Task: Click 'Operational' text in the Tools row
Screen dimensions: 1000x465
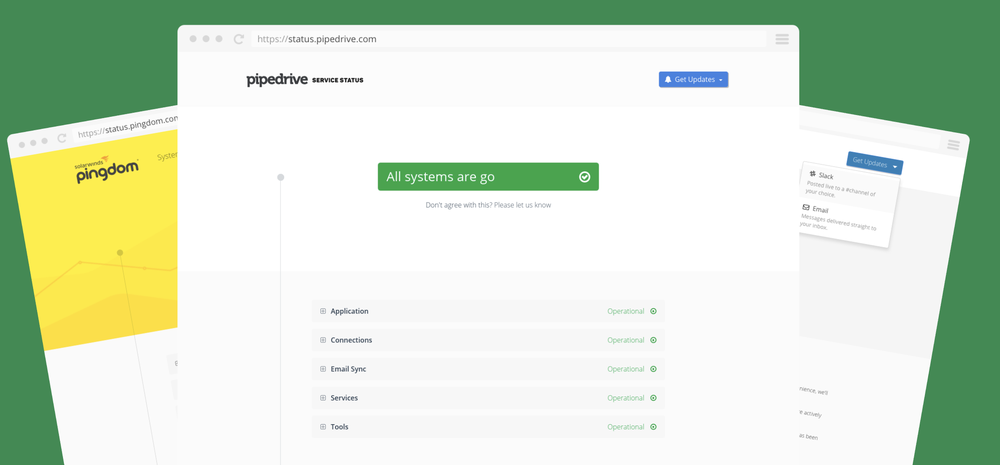Action: [x=626, y=427]
